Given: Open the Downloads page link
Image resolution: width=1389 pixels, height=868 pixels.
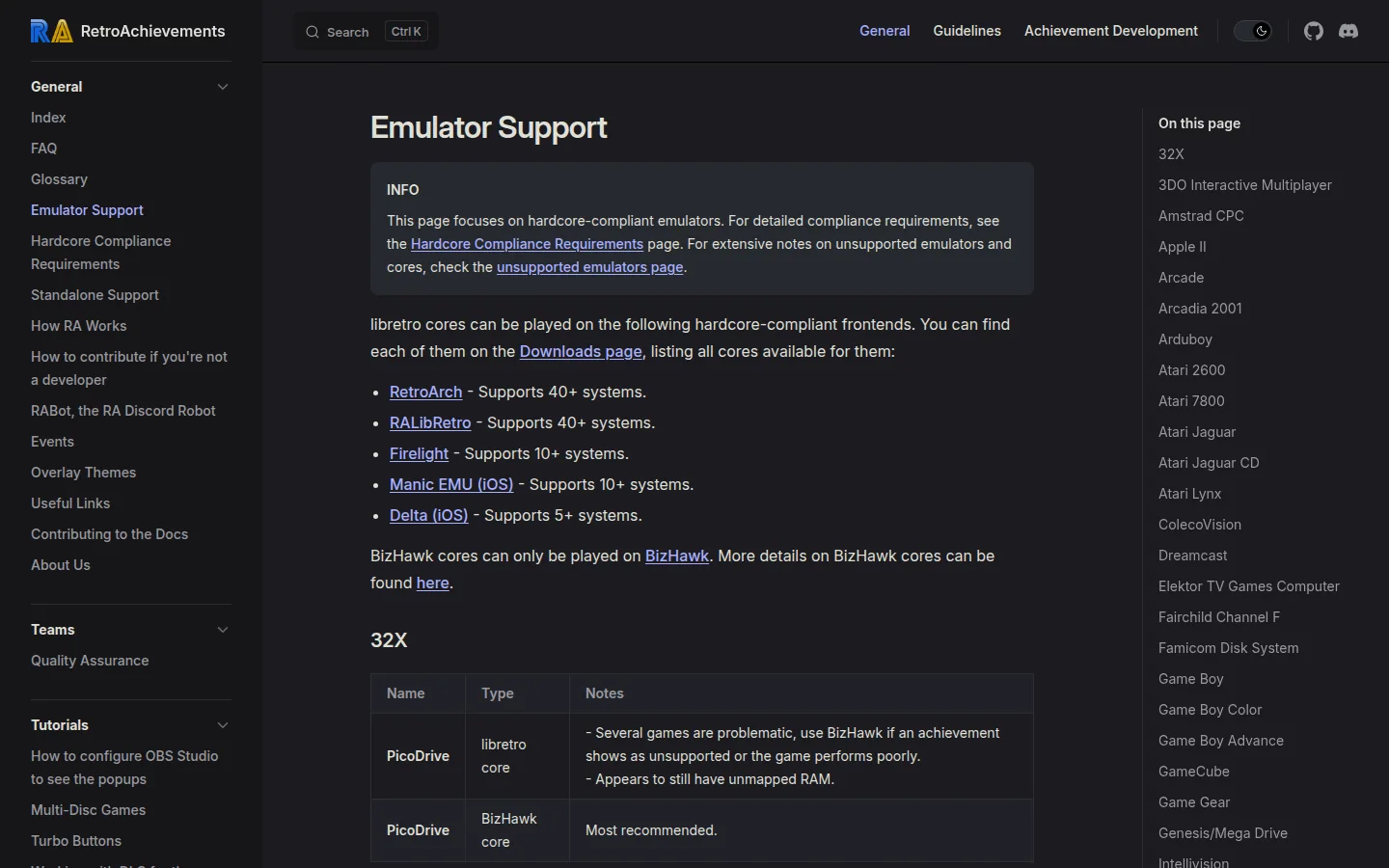Looking at the screenshot, I should point(581,351).
